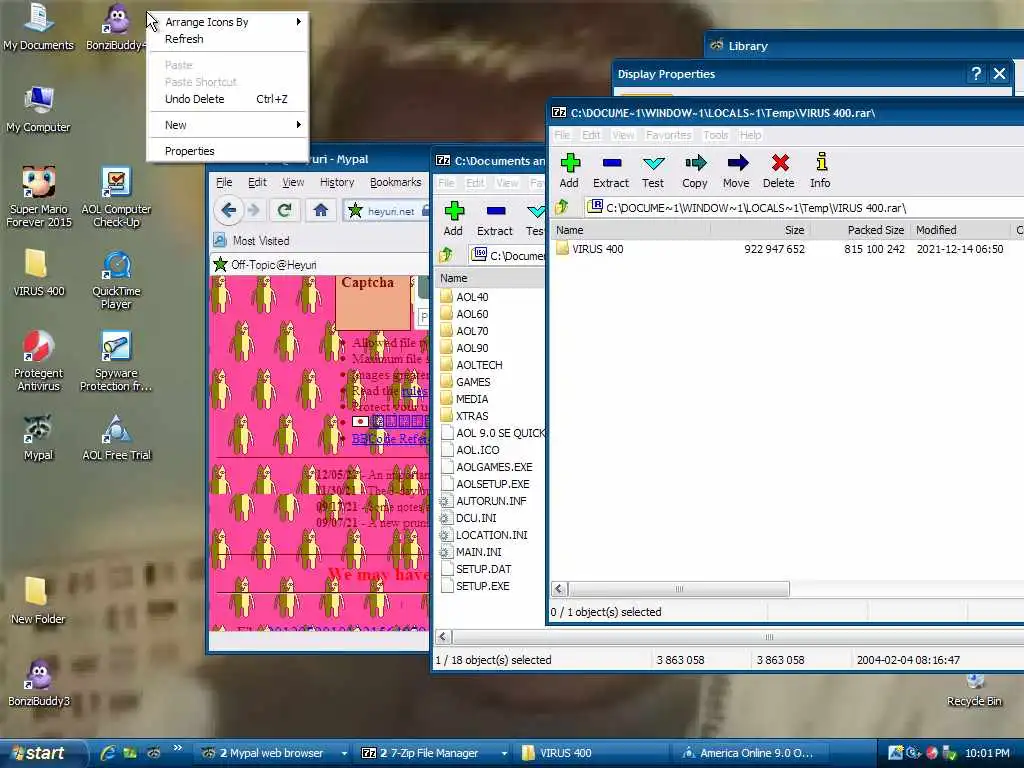Choose Refresh in desktop context menu
This screenshot has width=1024, height=768.
click(x=227, y=39)
